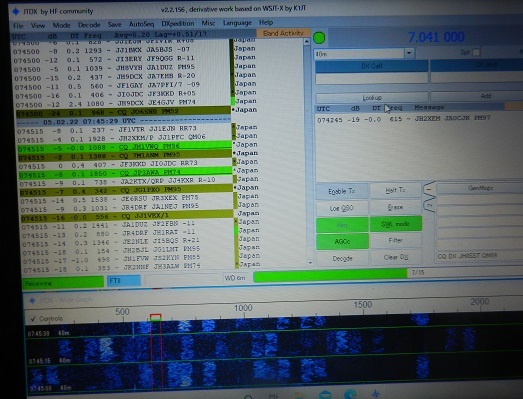
Task: Click the Band Activity scrollbar up arrow
Action: [x=307, y=42]
